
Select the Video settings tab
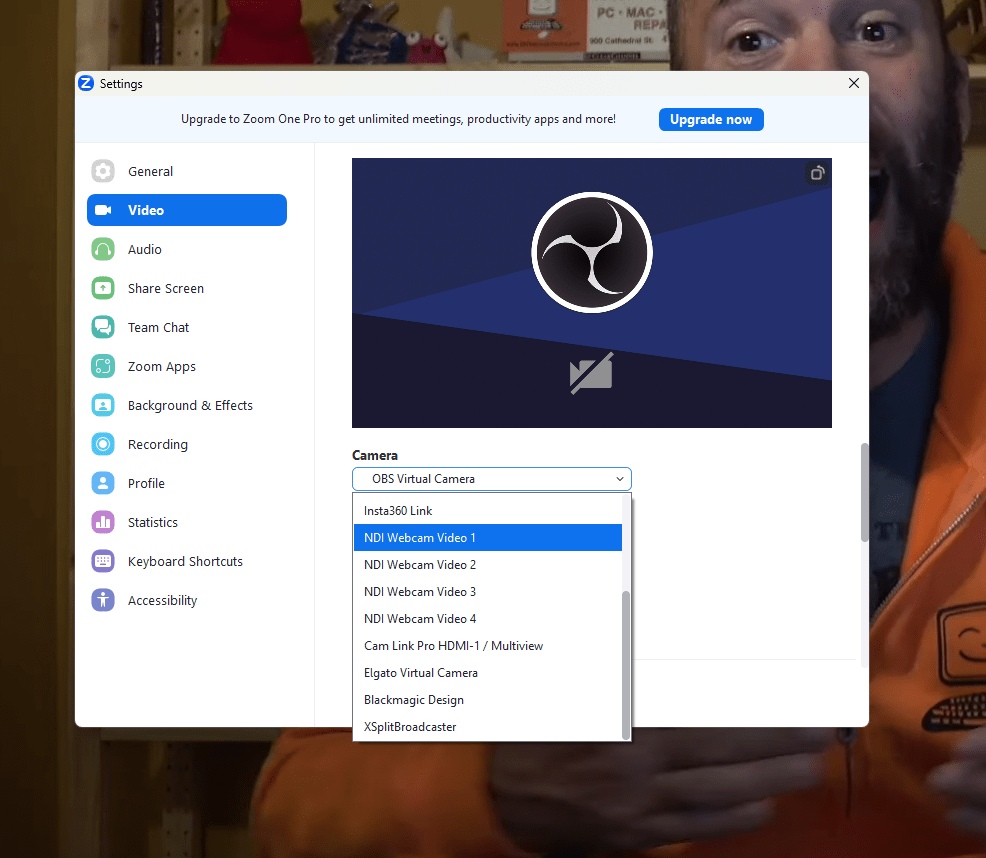(187, 210)
